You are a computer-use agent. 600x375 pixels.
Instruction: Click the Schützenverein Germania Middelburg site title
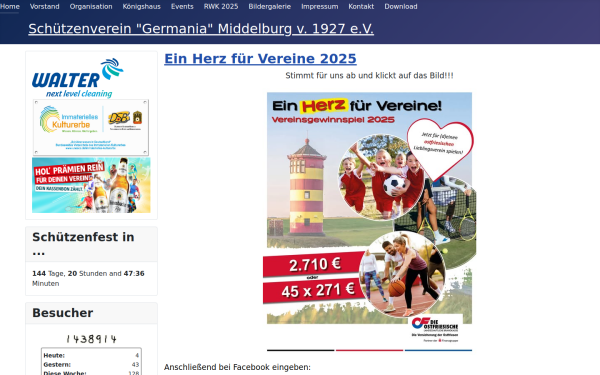[x=201, y=29]
